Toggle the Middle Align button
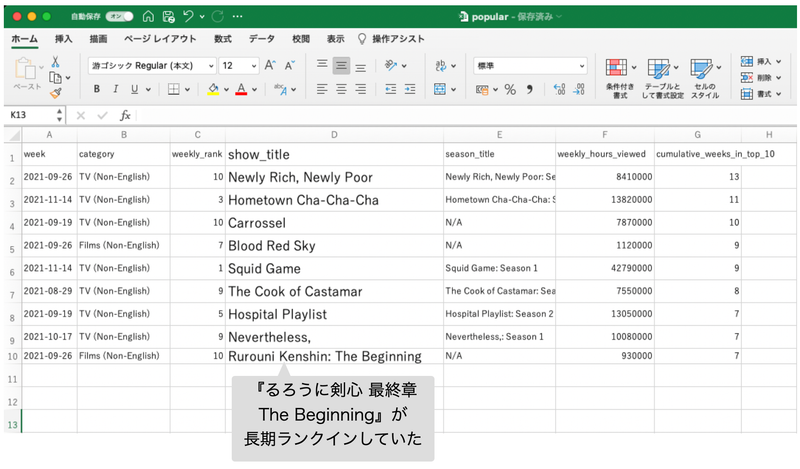This screenshot has width=800, height=469. click(x=341, y=65)
